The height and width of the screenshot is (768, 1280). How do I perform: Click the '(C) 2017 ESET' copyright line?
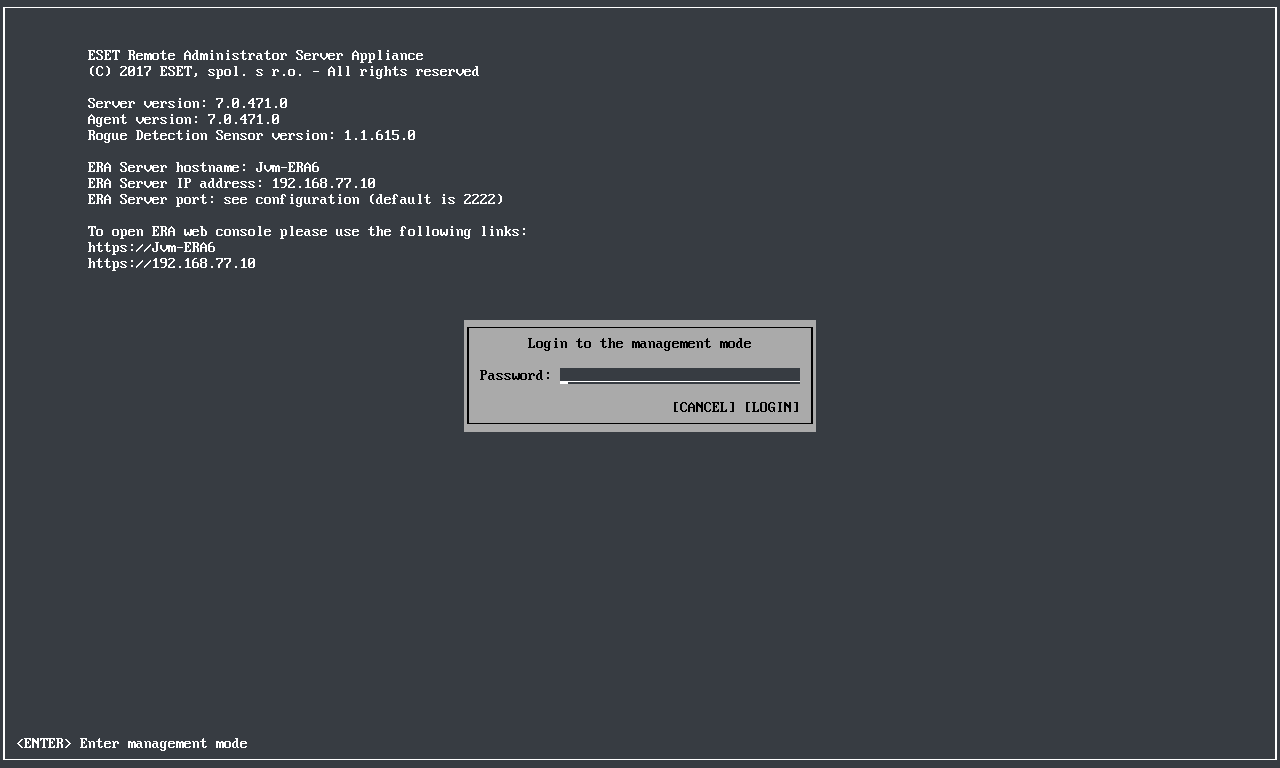(x=283, y=71)
